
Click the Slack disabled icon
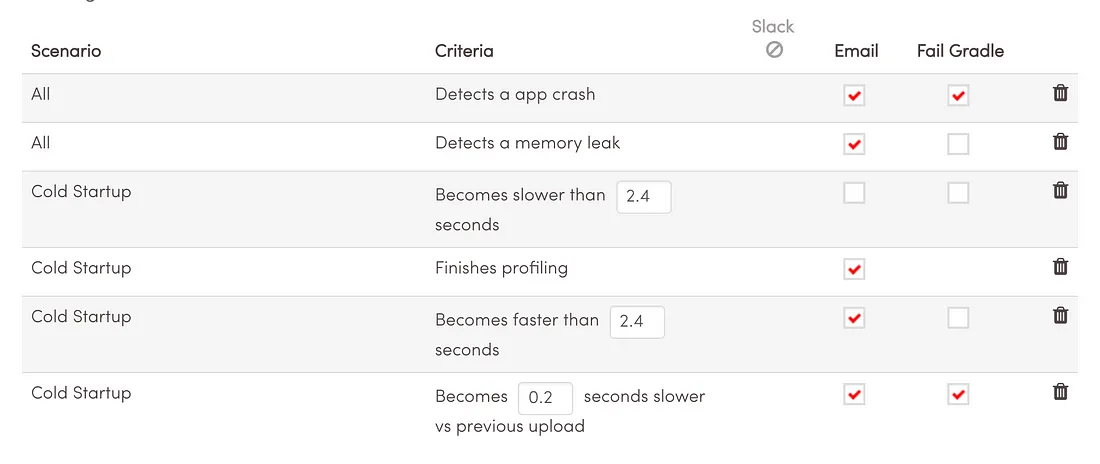pos(774,50)
